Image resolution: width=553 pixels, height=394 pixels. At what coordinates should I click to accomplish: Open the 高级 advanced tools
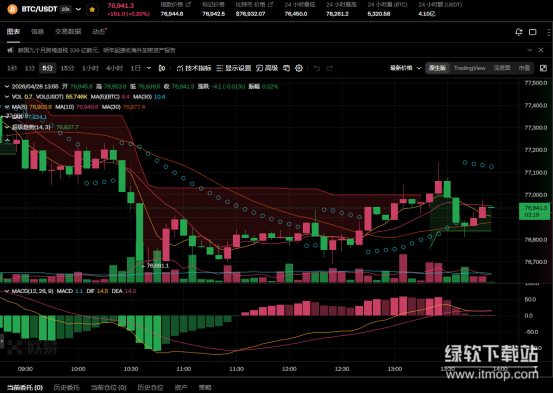coord(267,68)
